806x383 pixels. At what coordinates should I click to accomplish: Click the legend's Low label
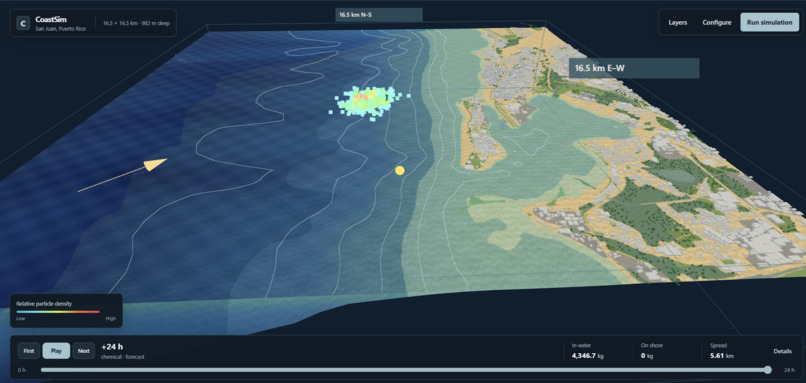point(20,319)
